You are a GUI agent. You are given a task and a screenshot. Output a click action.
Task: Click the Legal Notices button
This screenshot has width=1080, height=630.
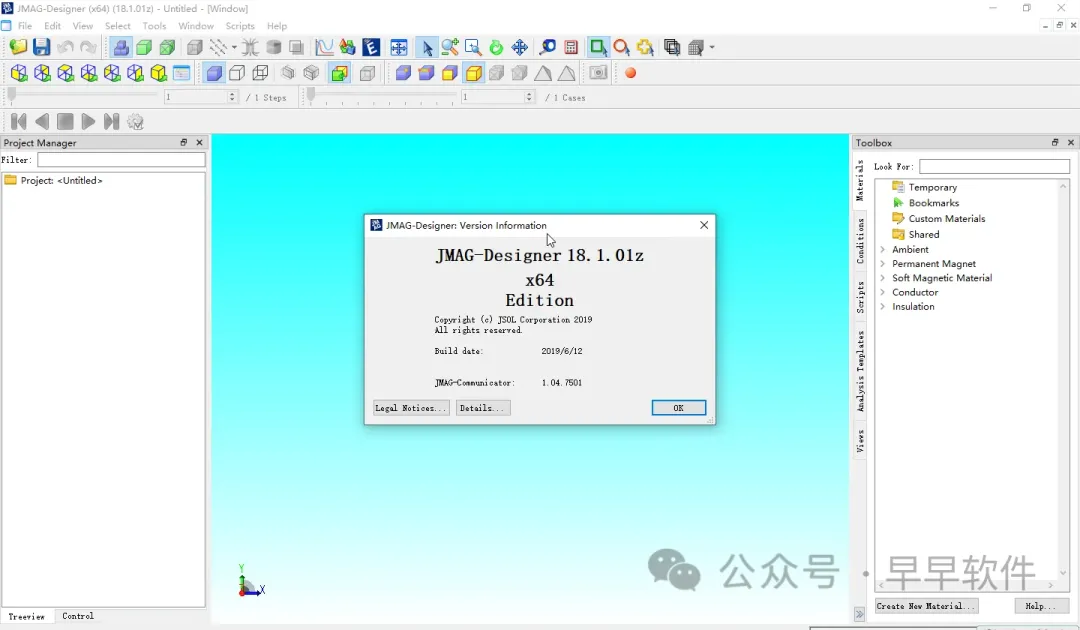pyautogui.click(x=411, y=408)
